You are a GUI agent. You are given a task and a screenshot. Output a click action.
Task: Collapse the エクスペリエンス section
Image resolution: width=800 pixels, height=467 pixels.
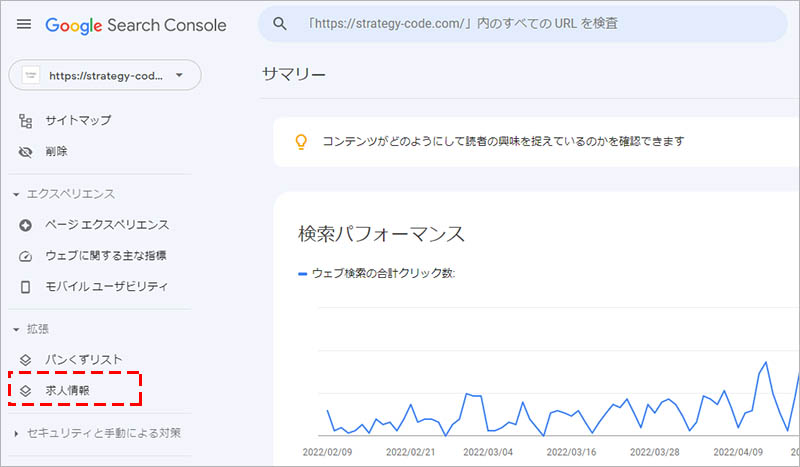pyautogui.click(x=17, y=194)
